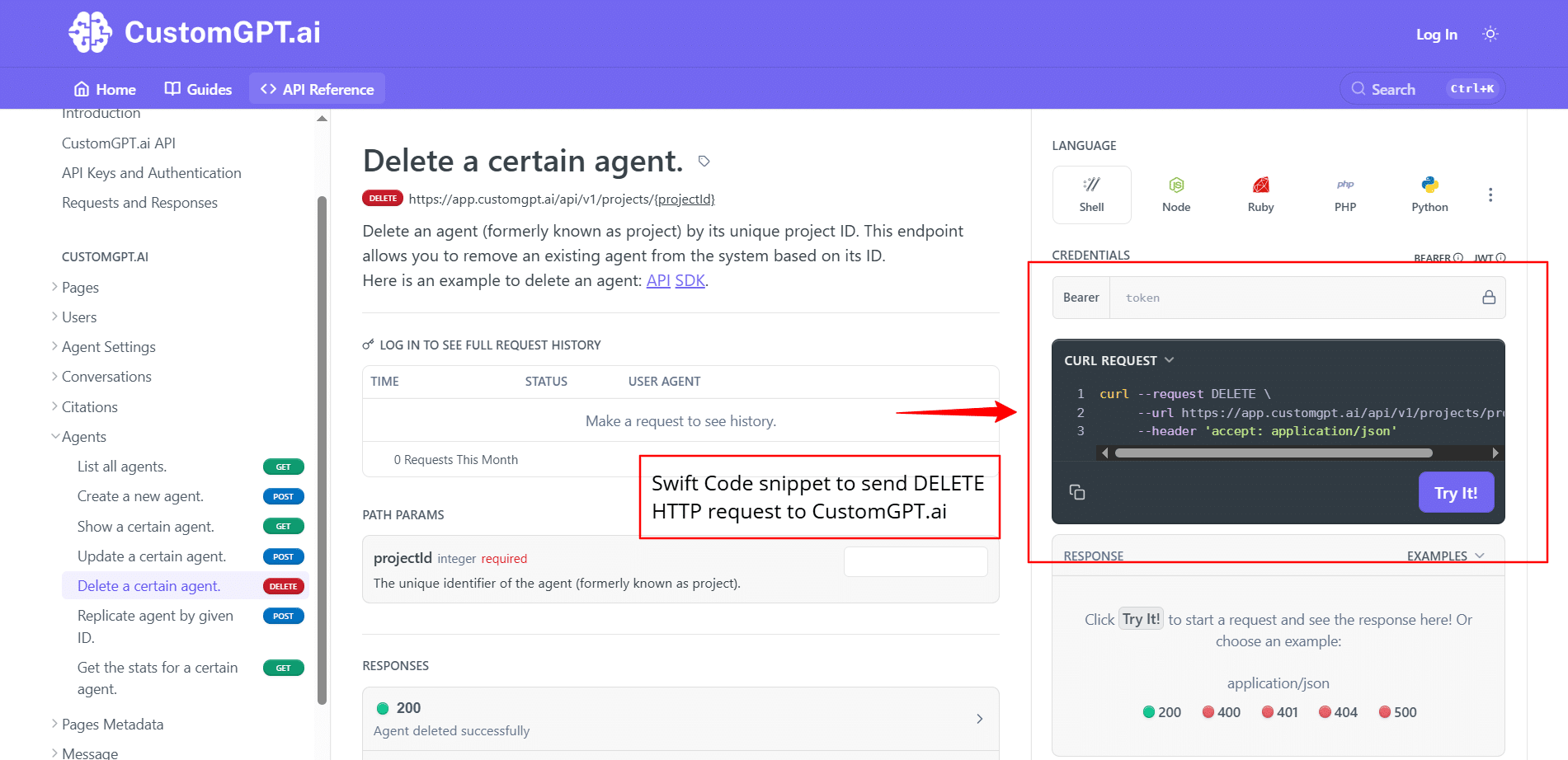Image resolution: width=1568 pixels, height=760 pixels.
Task: Open the EXAMPLES dropdown
Action: [1445, 556]
